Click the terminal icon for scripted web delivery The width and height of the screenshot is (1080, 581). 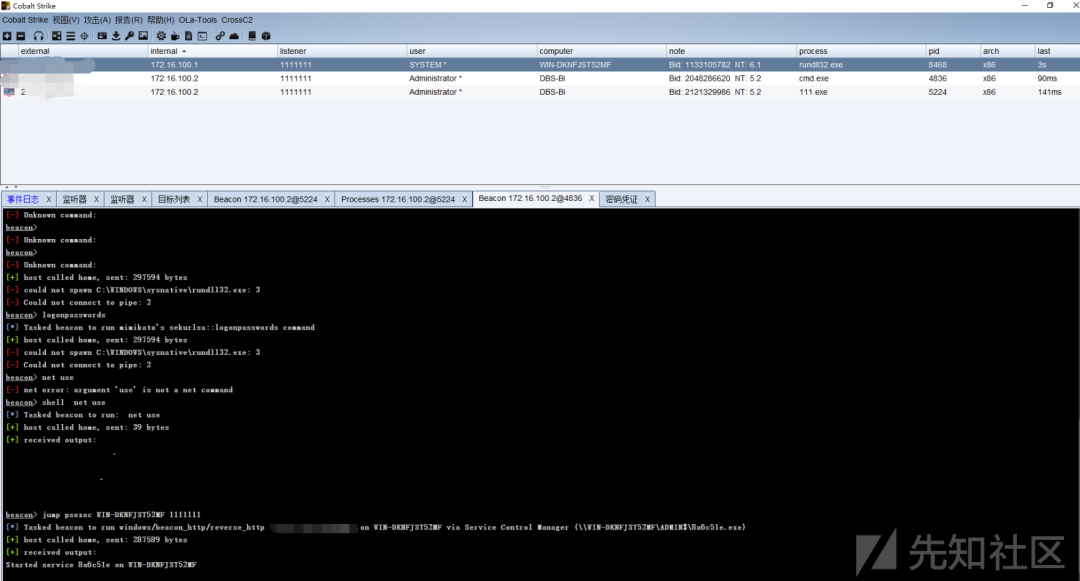coord(202,36)
